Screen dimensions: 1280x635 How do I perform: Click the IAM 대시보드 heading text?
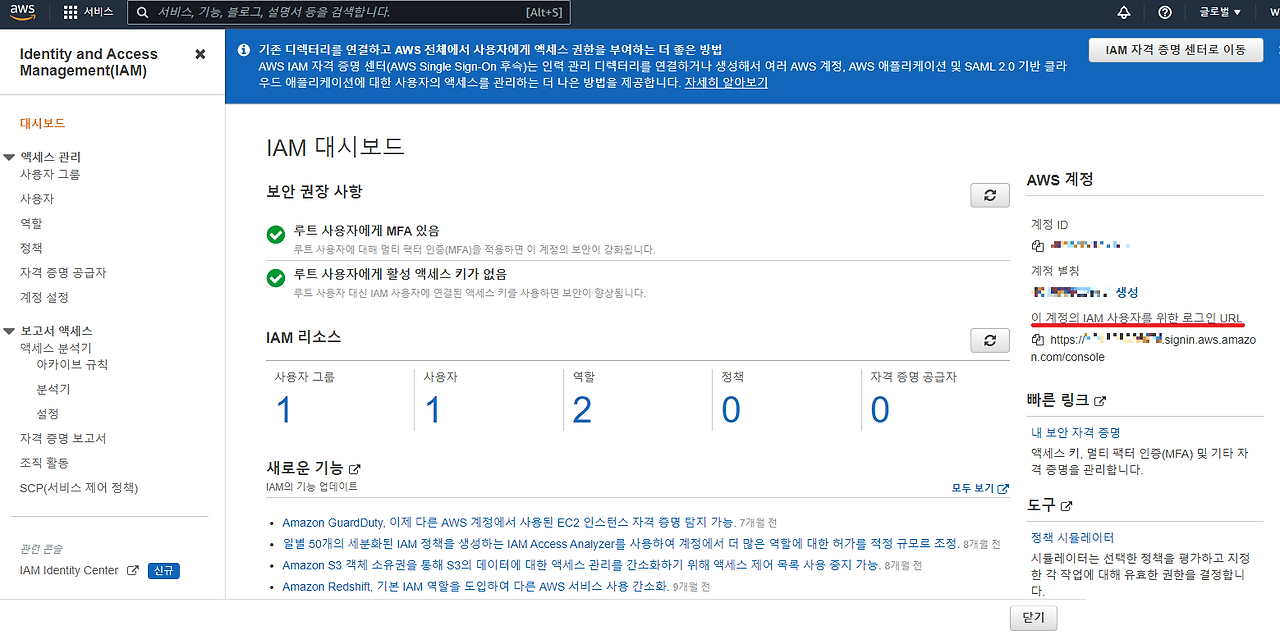[x=336, y=147]
